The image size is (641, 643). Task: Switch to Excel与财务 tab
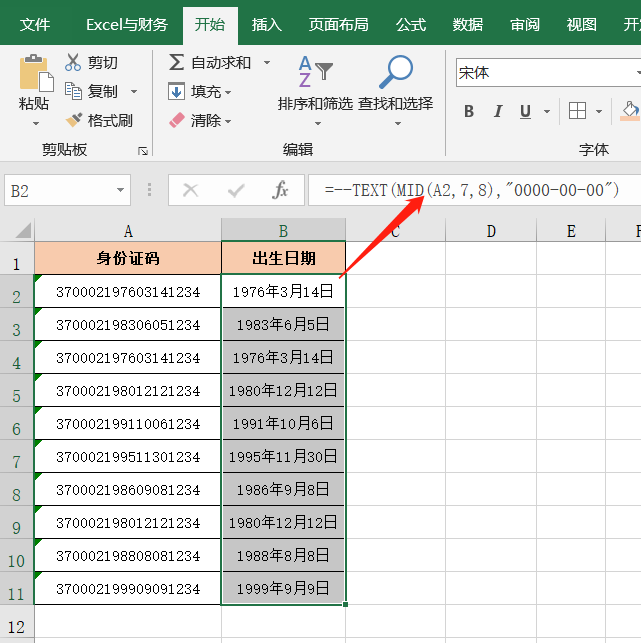[x=127, y=25]
